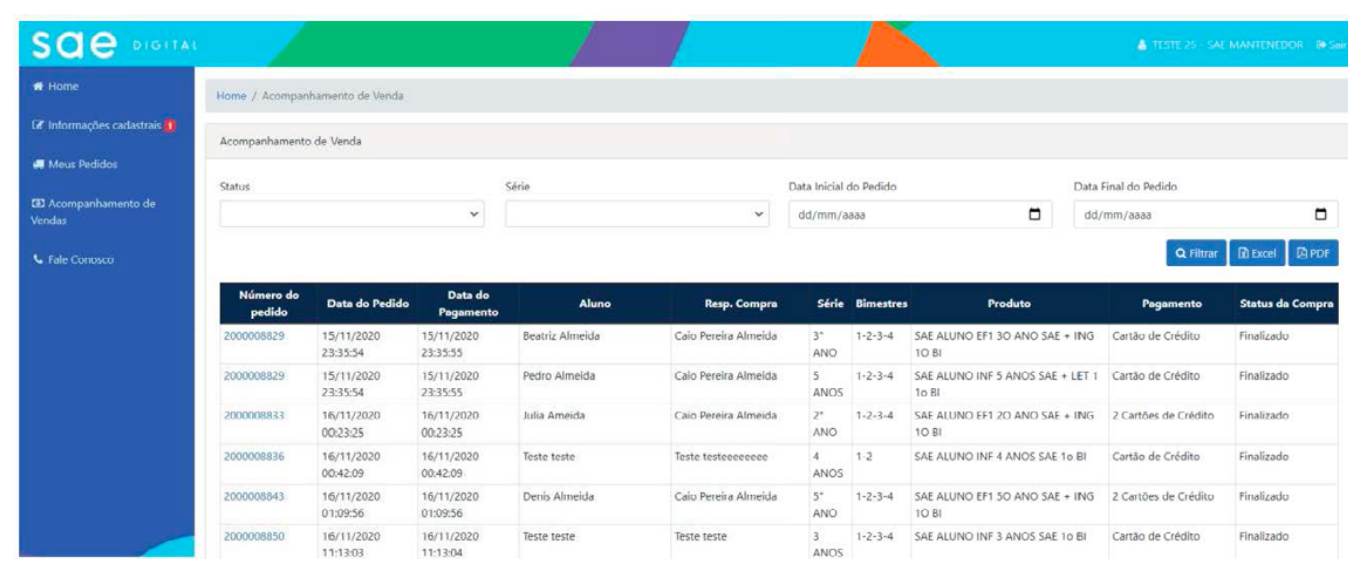Open the Status dropdown
The width and height of the screenshot is (1348, 562).
pyautogui.click(x=352, y=214)
